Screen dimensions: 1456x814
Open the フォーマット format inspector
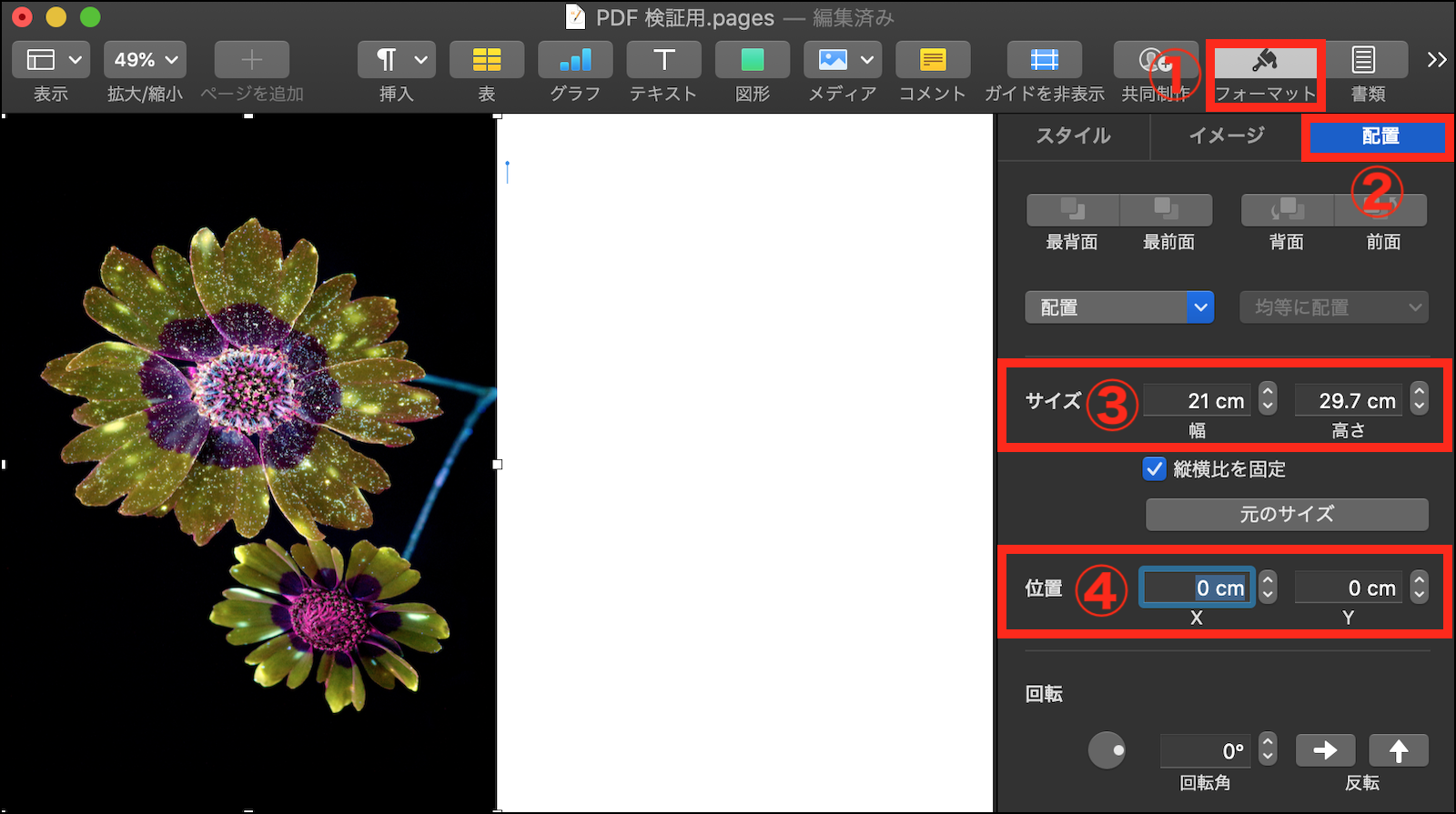coord(1265,62)
